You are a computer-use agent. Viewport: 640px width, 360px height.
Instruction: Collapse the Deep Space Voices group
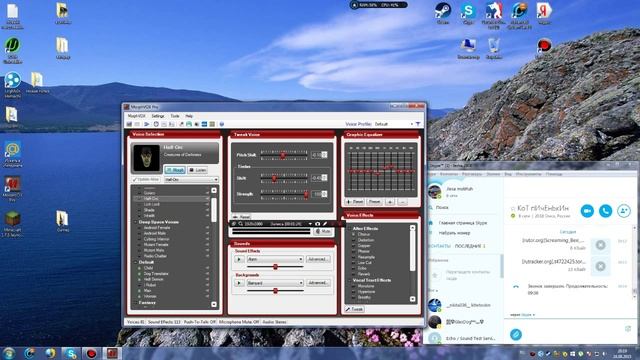coord(136,222)
